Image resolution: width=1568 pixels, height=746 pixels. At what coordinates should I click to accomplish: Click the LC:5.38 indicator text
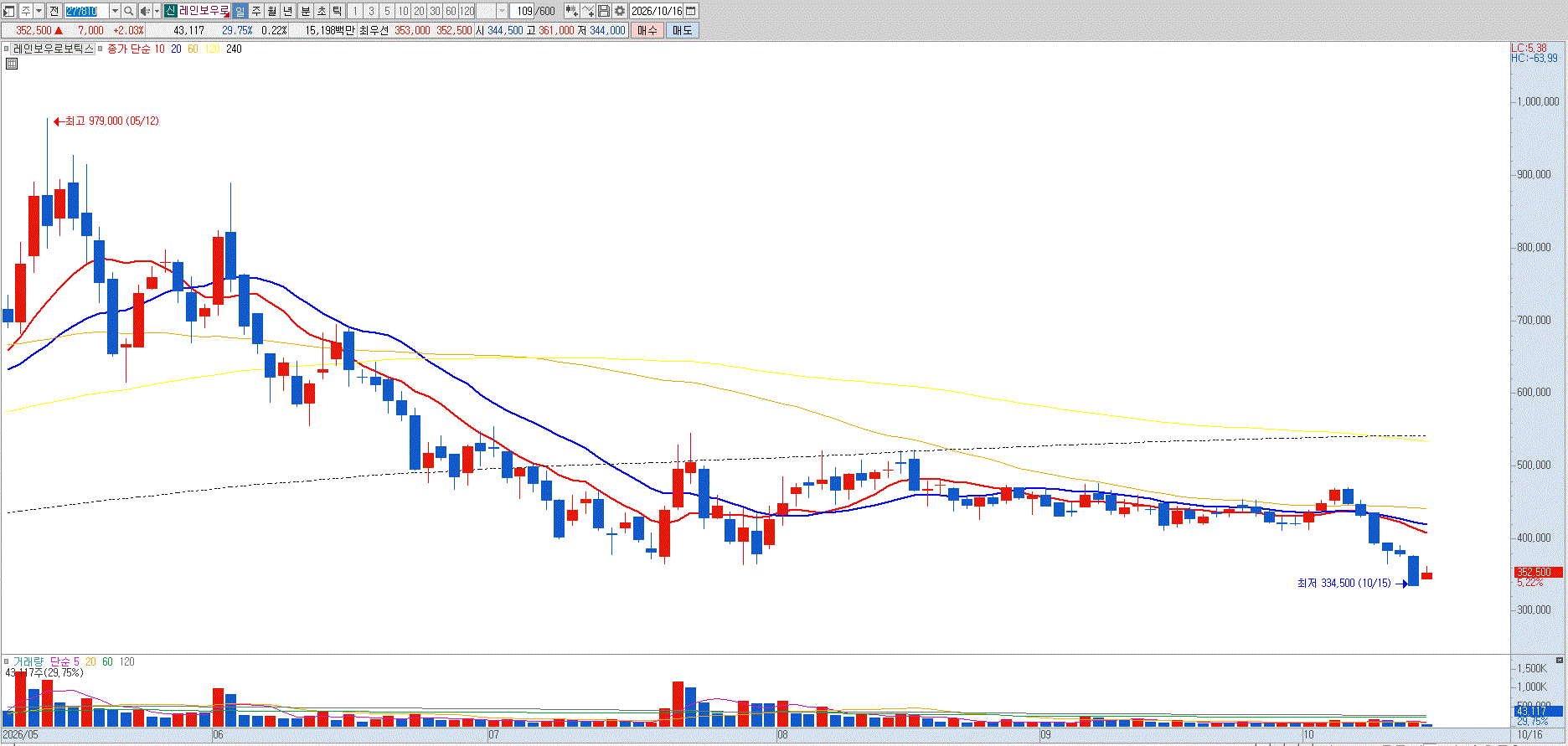click(1529, 48)
